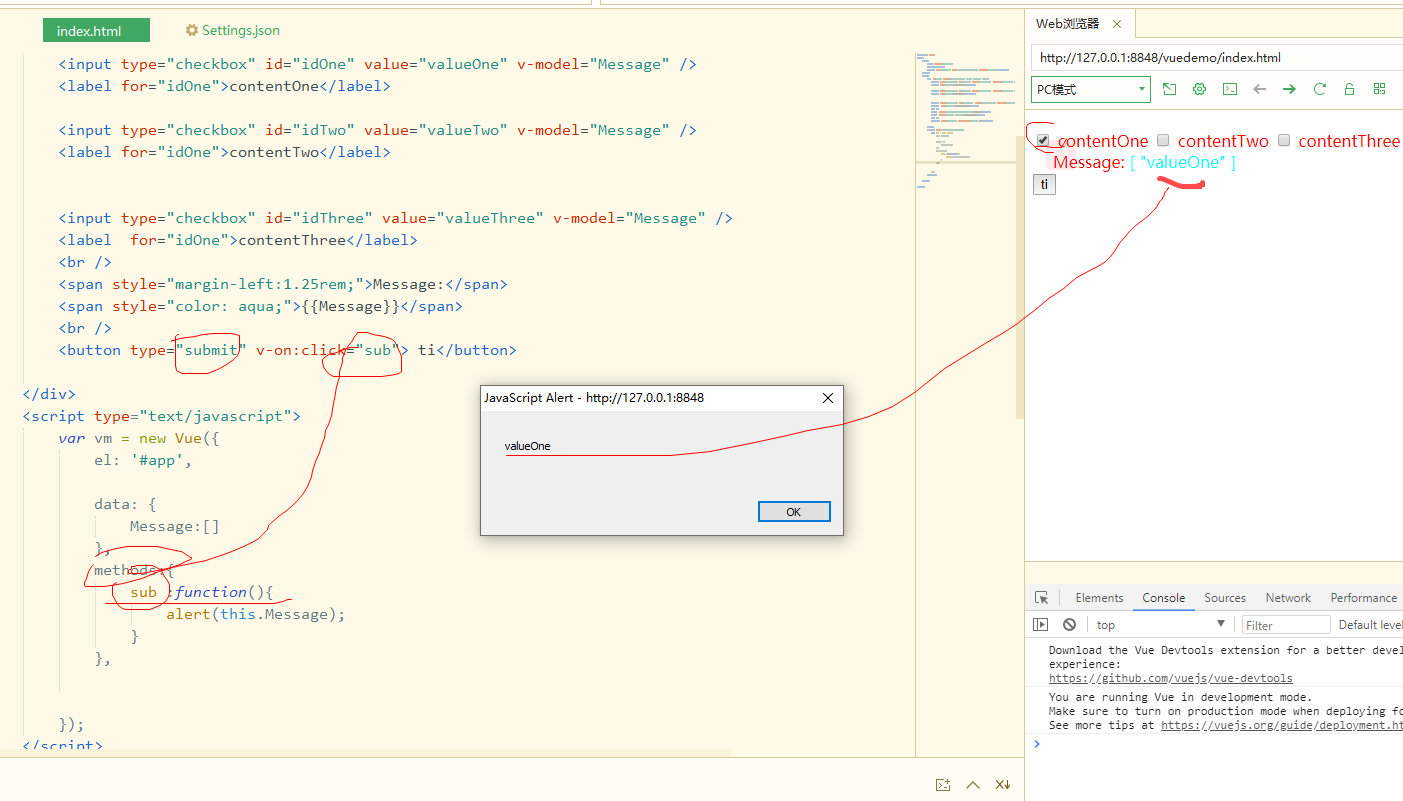The height and width of the screenshot is (801, 1403).
Task: Close the JavaScript Alert dialog with X
Action: tap(827, 398)
